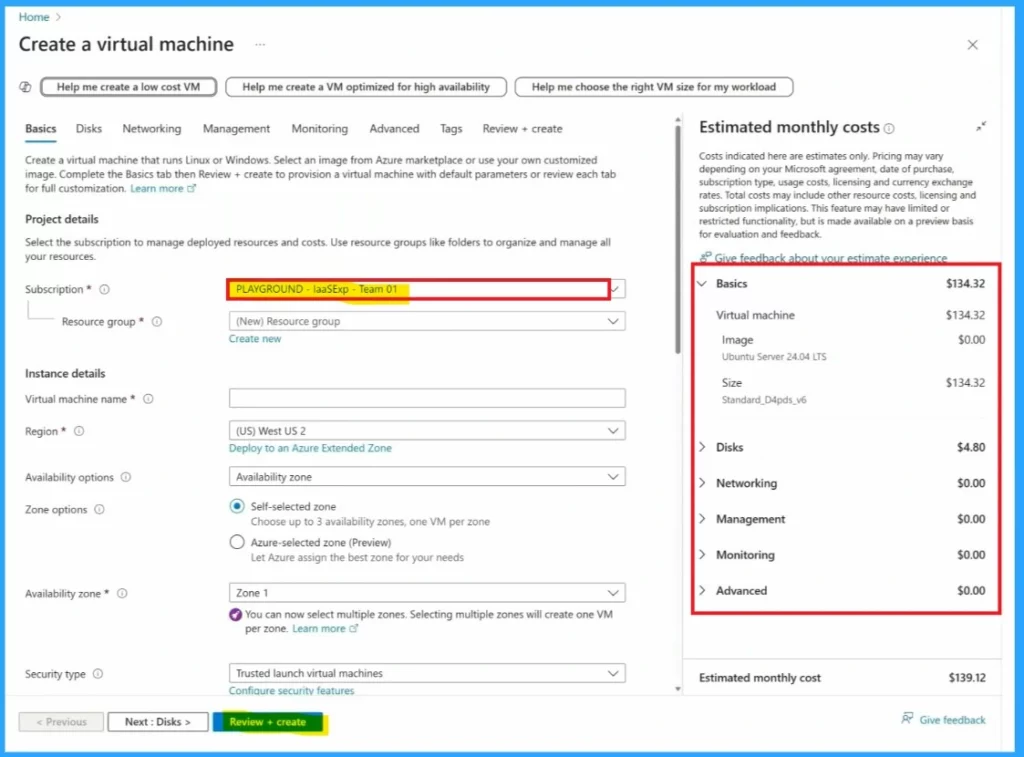Viewport: 1024px width, 757px height.
Task: Switch to the Networking tab
Action: point(152,129)
